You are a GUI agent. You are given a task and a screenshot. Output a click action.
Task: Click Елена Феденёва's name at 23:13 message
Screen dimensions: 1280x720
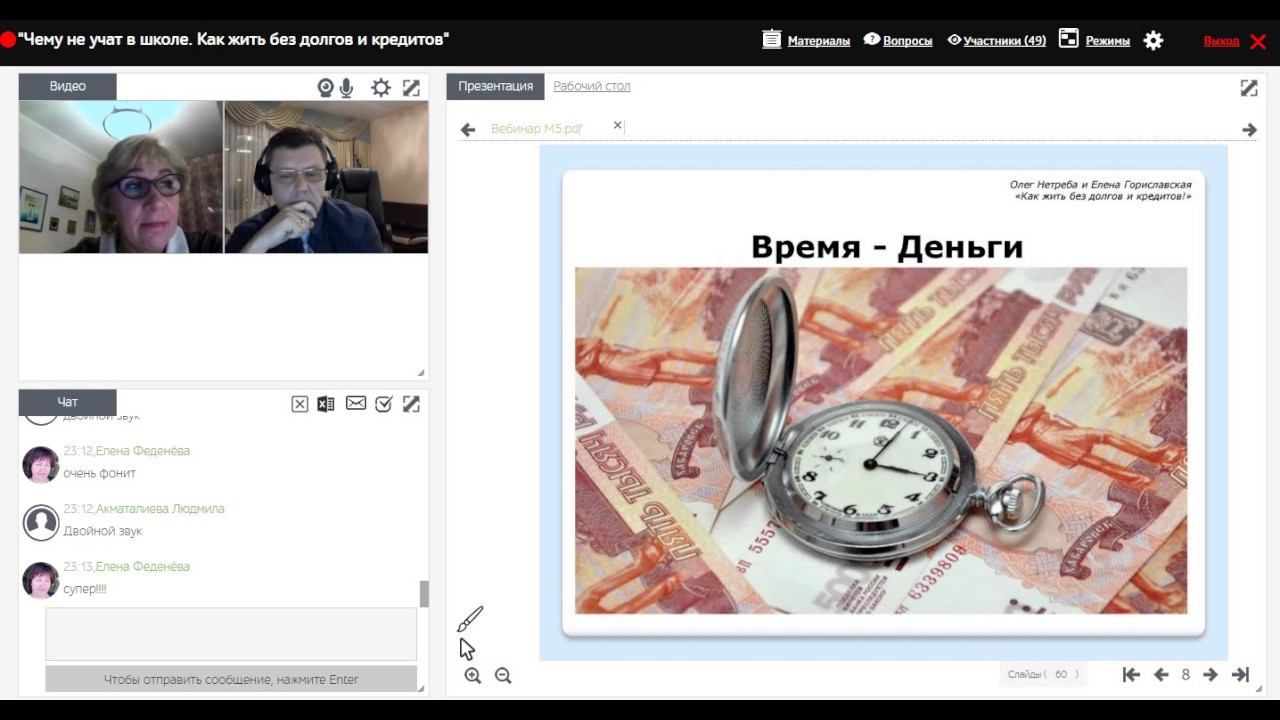click(x=143, y=567)
